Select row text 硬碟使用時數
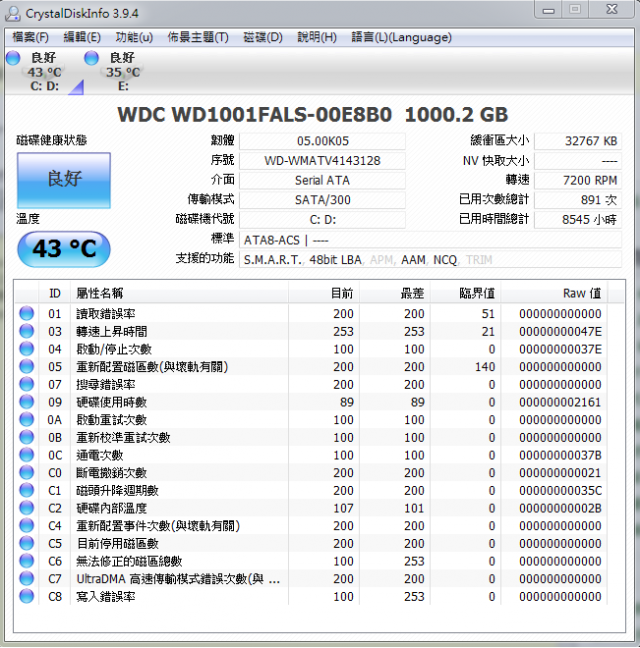The width and height of the screenshot is (640, 648). tap(112, 402)
